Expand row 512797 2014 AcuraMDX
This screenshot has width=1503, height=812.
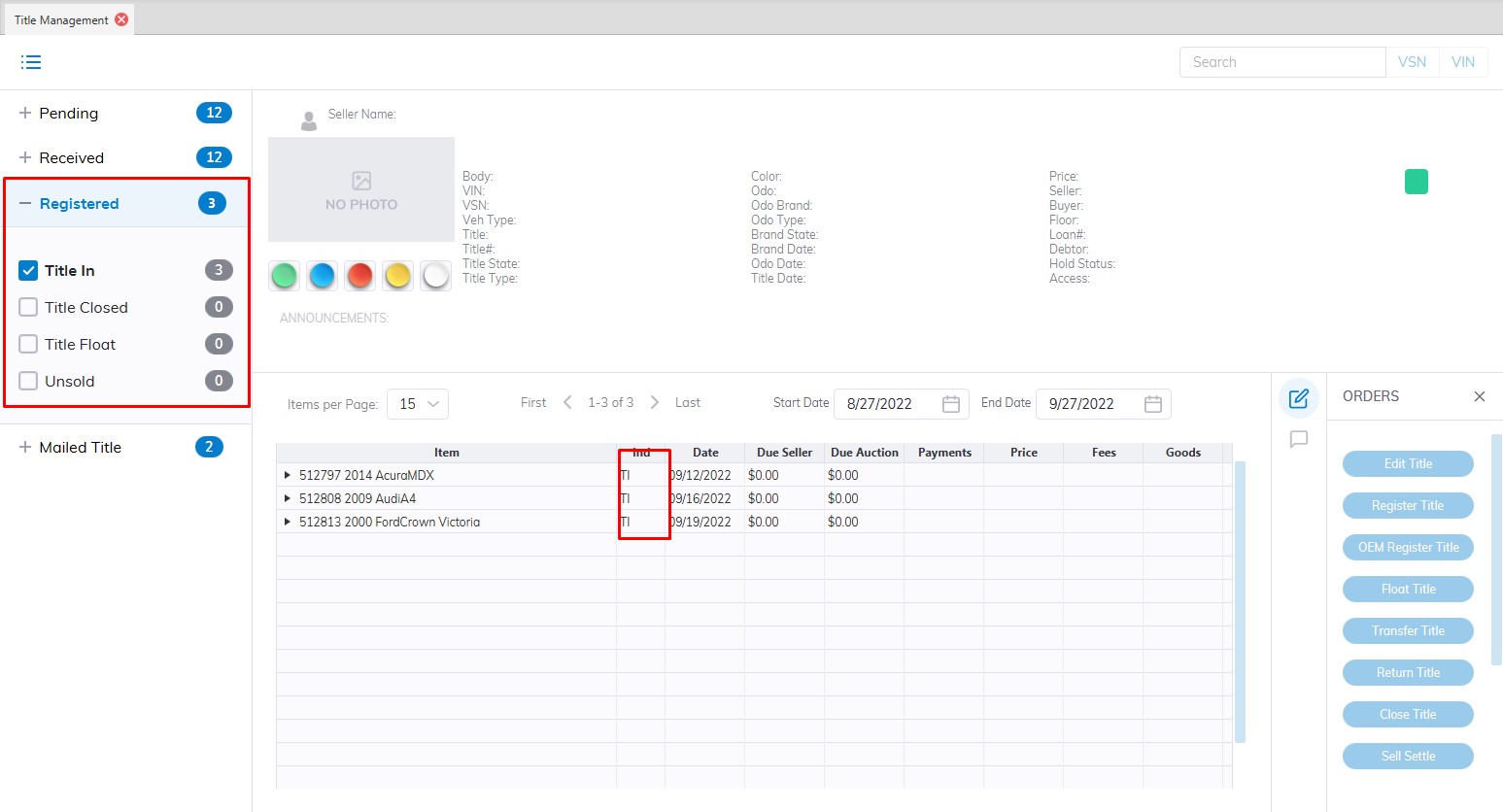pos(287,475)
